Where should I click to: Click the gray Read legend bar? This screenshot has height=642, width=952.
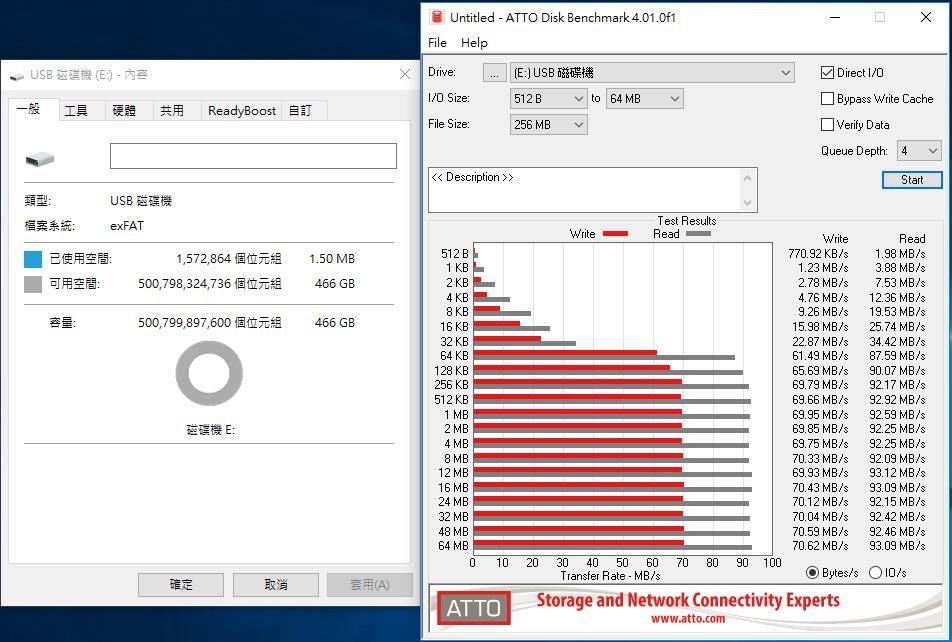pos(698,234)
